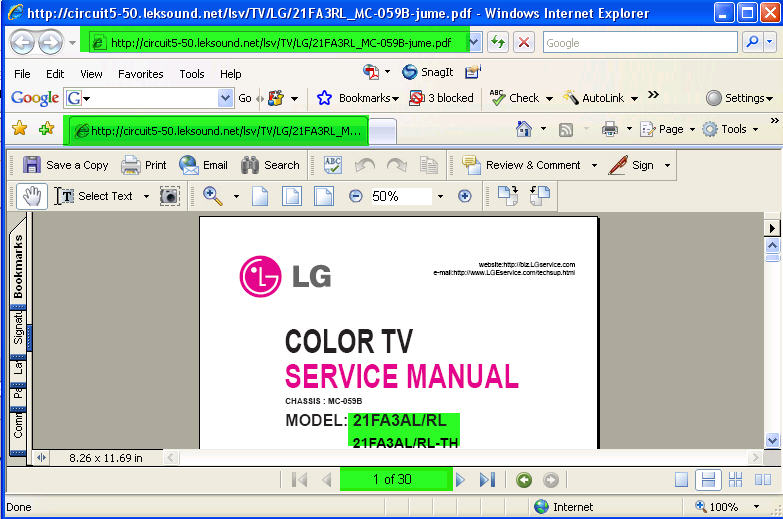
Task: Switch to Facing pages layout
Action: tap(763, 480)
